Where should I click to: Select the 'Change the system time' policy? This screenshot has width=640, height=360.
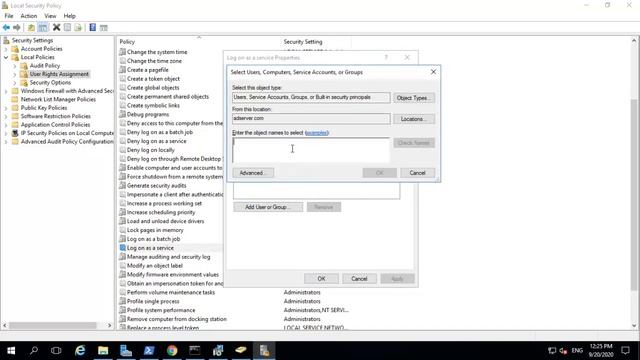click(x=157, y=52)
